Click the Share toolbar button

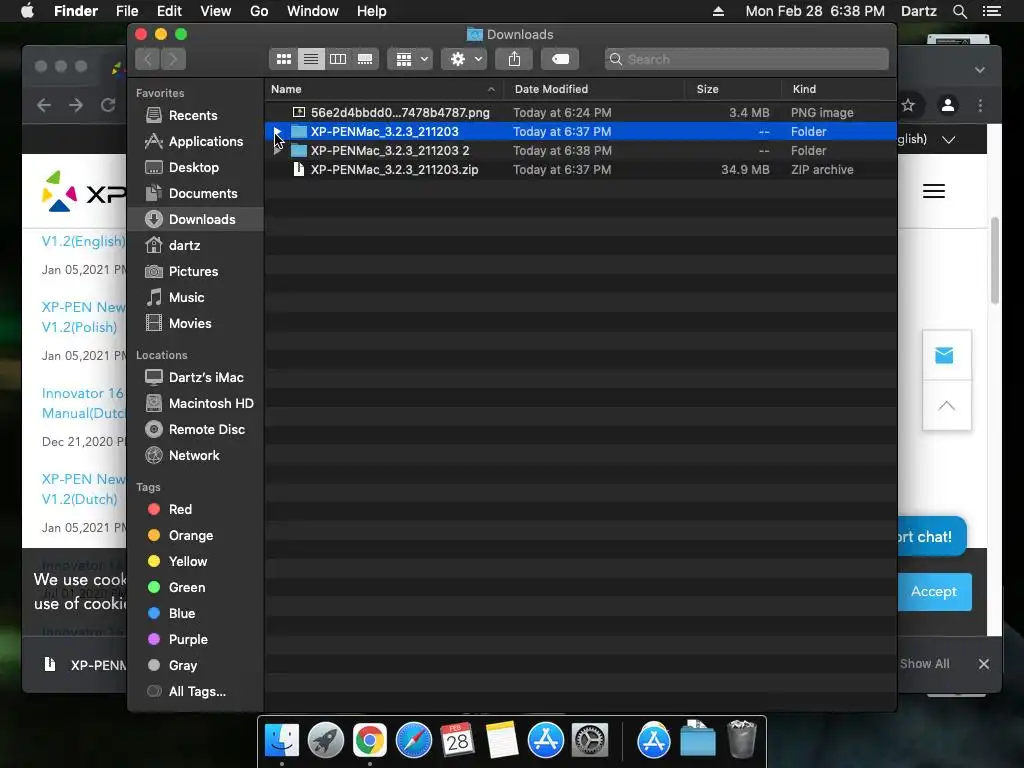[x=515, y=59]
